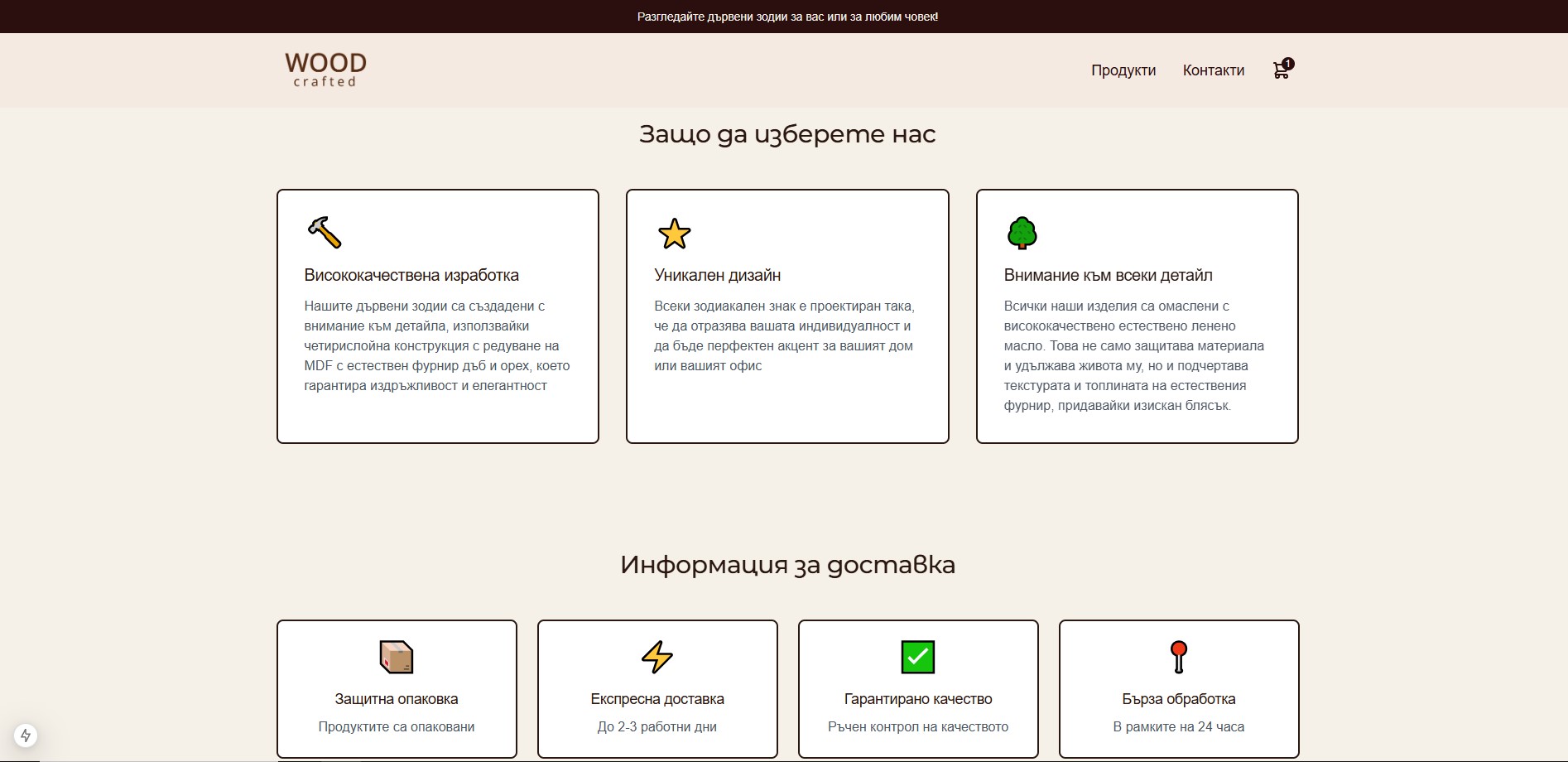
Task: Click the tree icon above Внимание към всеки детайл
Action: [1022, 233]
